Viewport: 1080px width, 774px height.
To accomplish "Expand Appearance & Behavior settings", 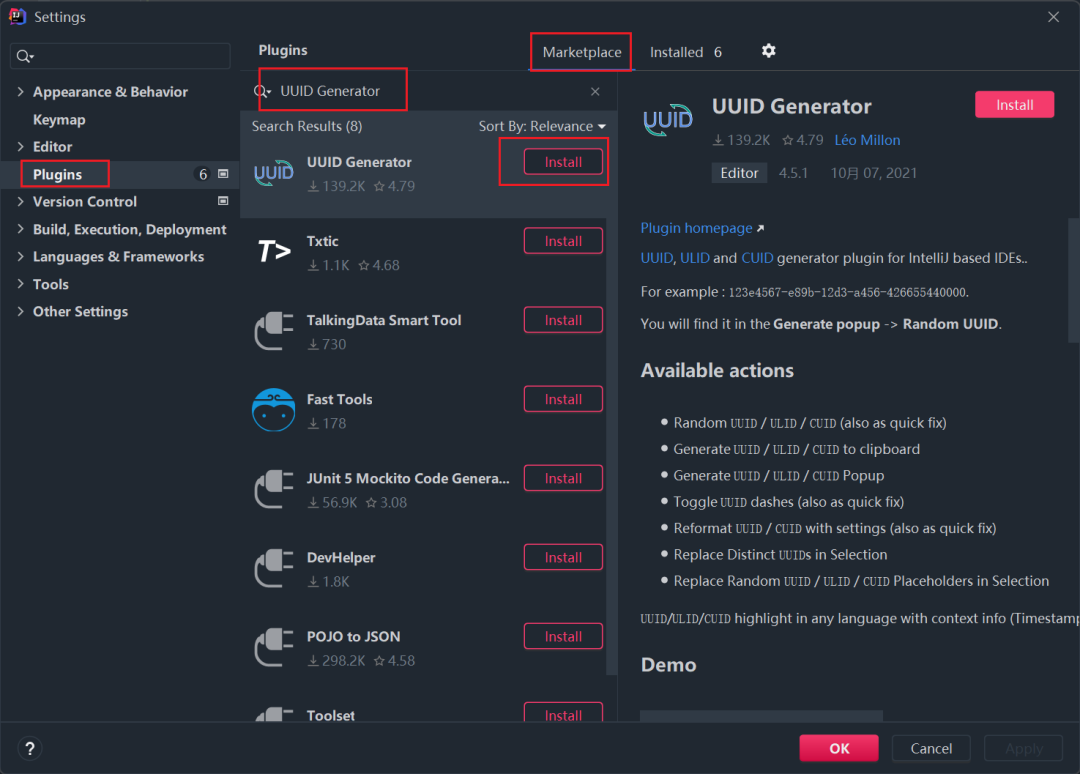I will pyautogui.click(x=20, y=92).
